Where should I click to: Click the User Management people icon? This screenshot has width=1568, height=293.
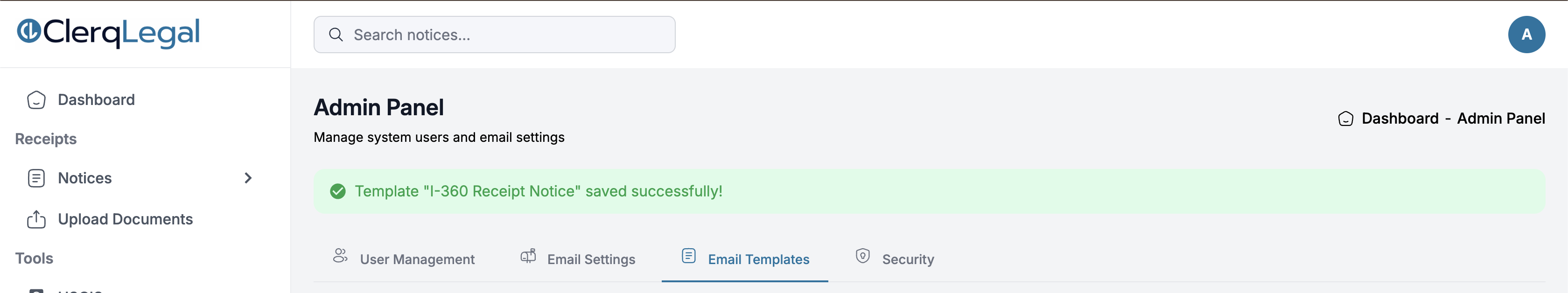coord(340,256)
